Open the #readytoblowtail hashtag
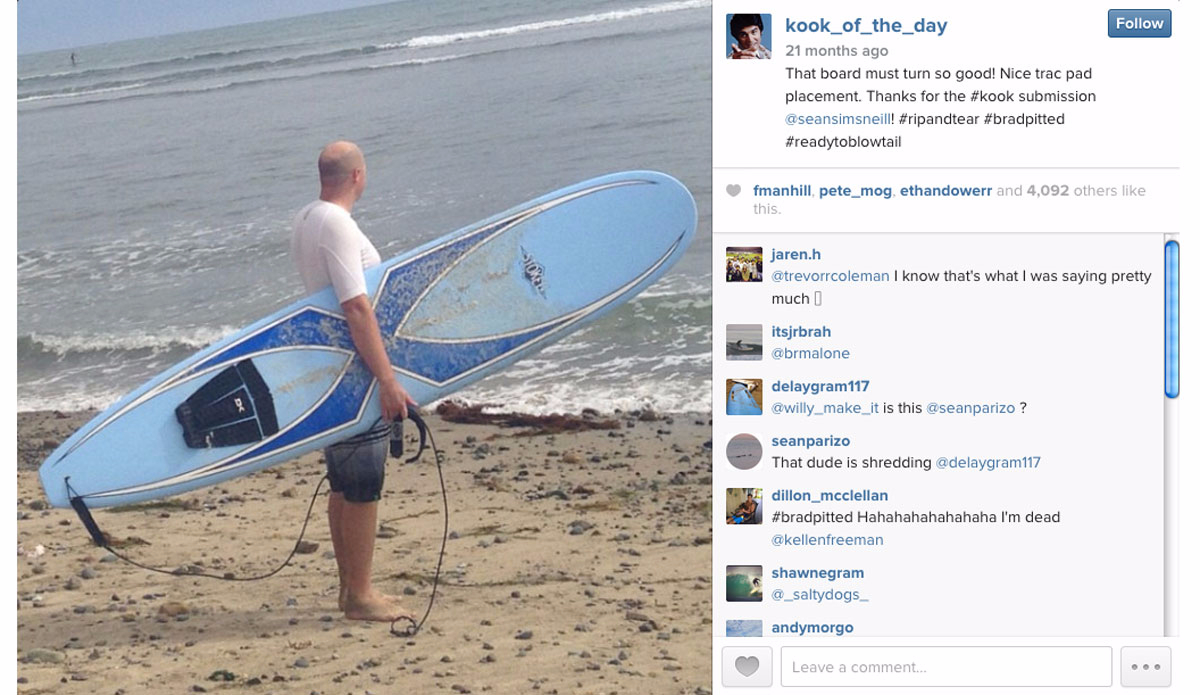This screenshot has height=695, width=1200. (x=843, y=142)
